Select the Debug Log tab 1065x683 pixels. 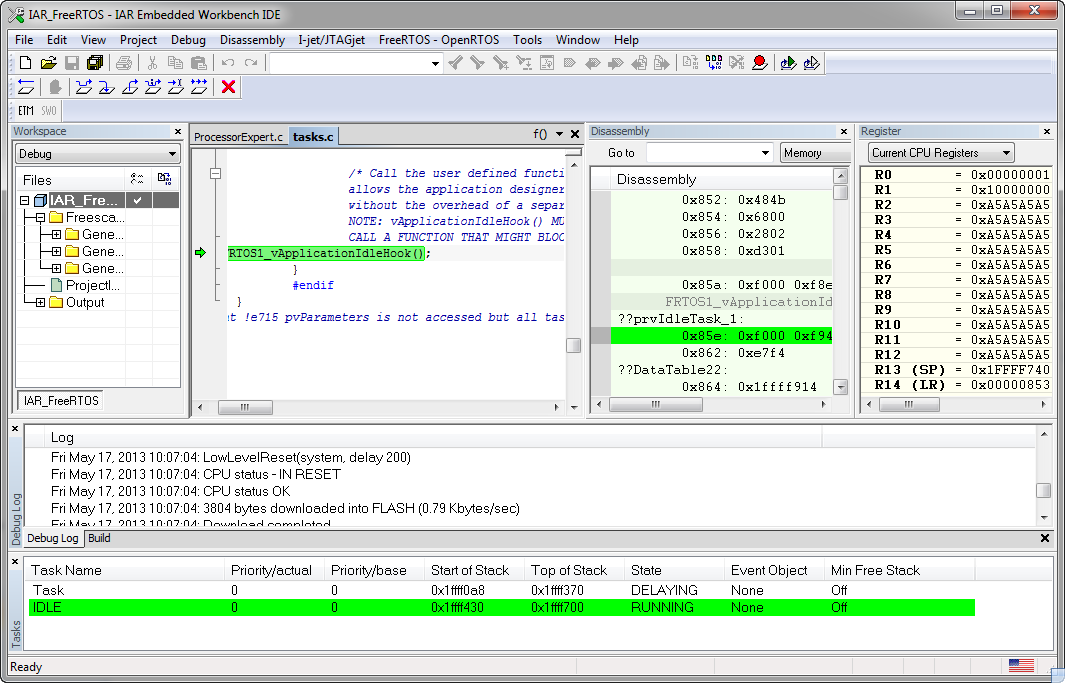(x=52, y=538)
